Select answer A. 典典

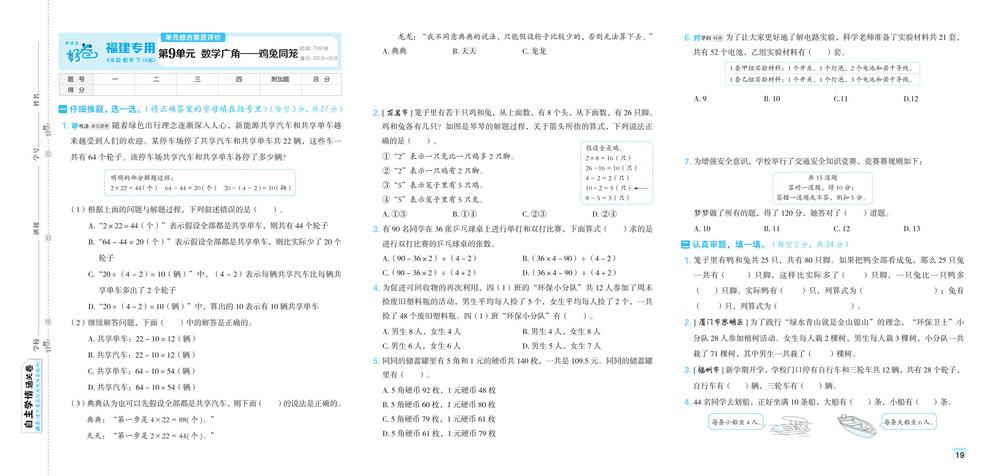tap(395, 52)
